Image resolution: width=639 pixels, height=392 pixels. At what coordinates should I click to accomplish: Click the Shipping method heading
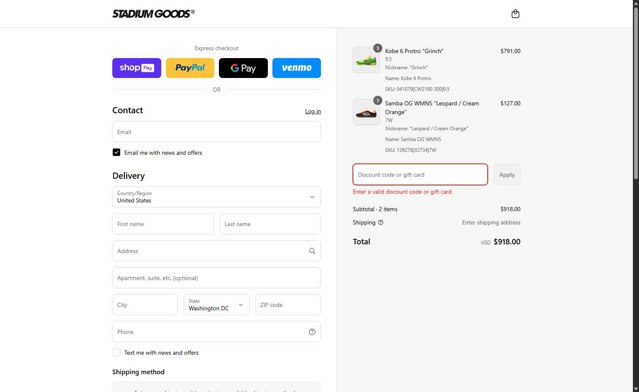138,372
